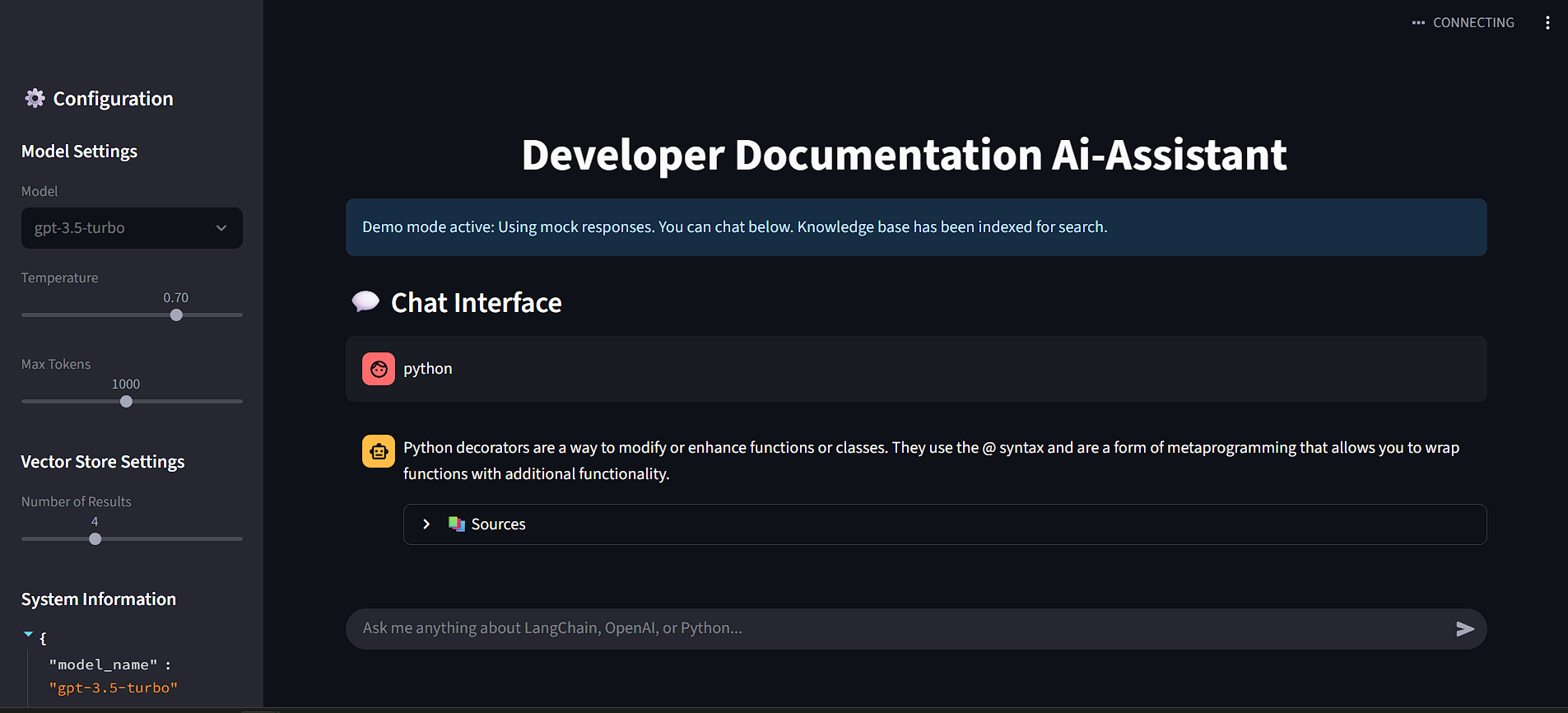Open the three-dot app menu

coord(1547,23)
